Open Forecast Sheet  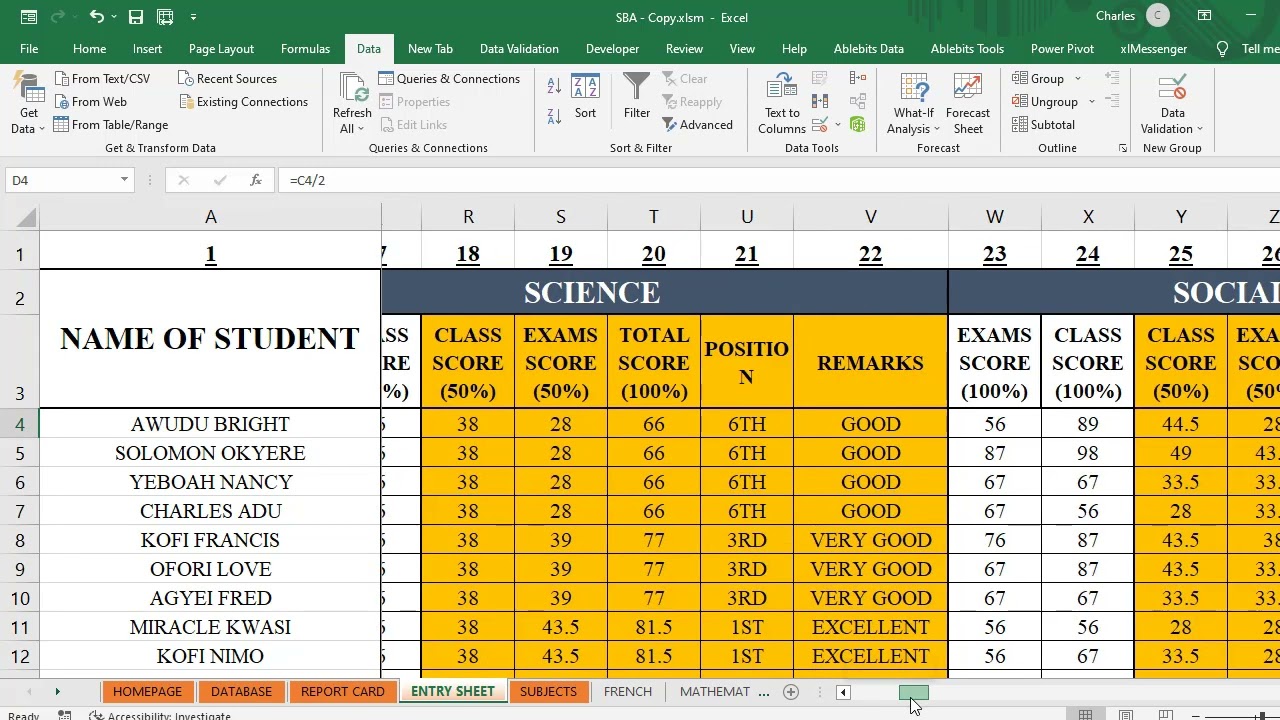[968, 104]
